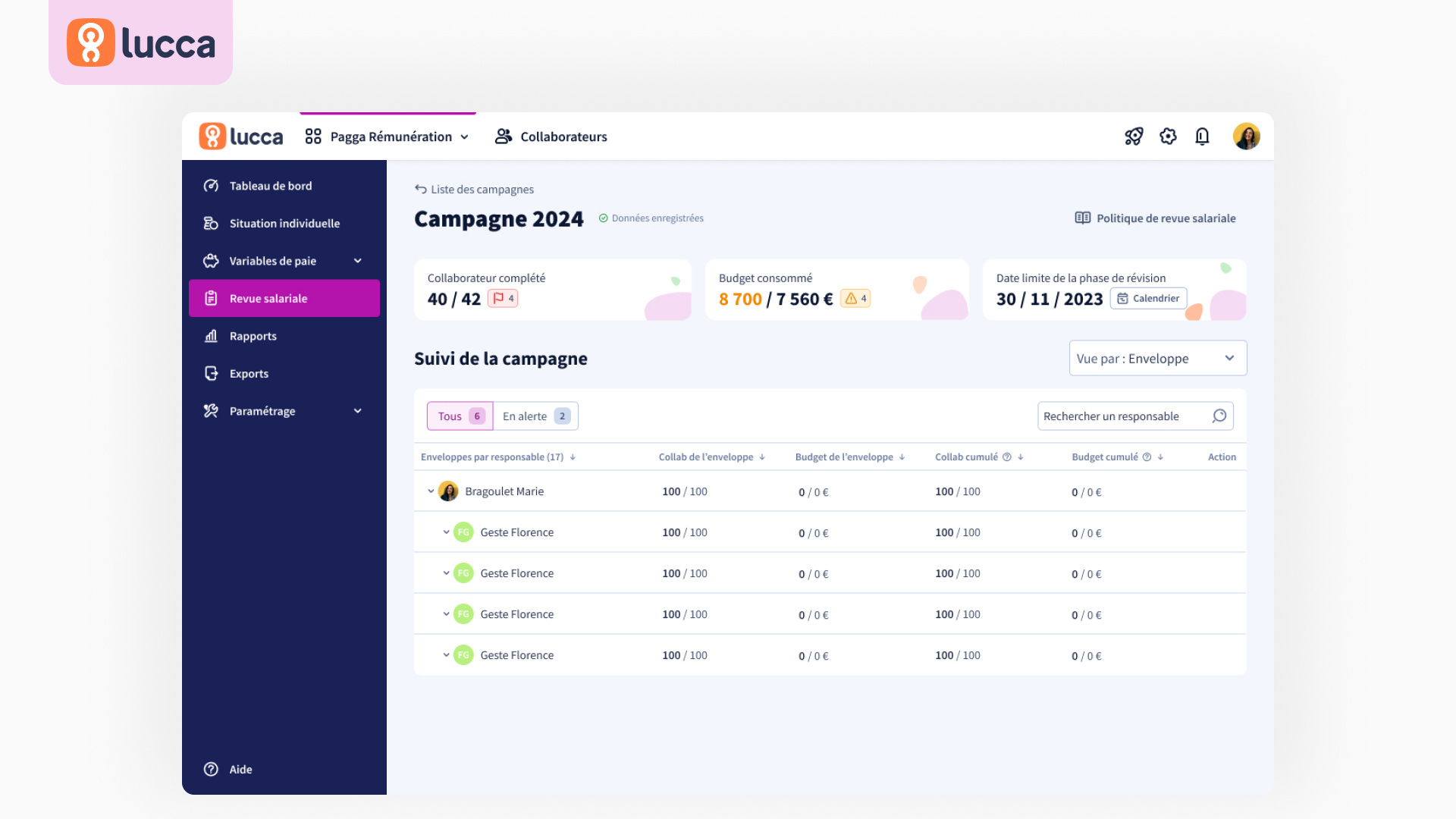The width and height of the screenshot is (1456, 819).
Task: Switch to the En alerte tab
Action: [534, 416]
